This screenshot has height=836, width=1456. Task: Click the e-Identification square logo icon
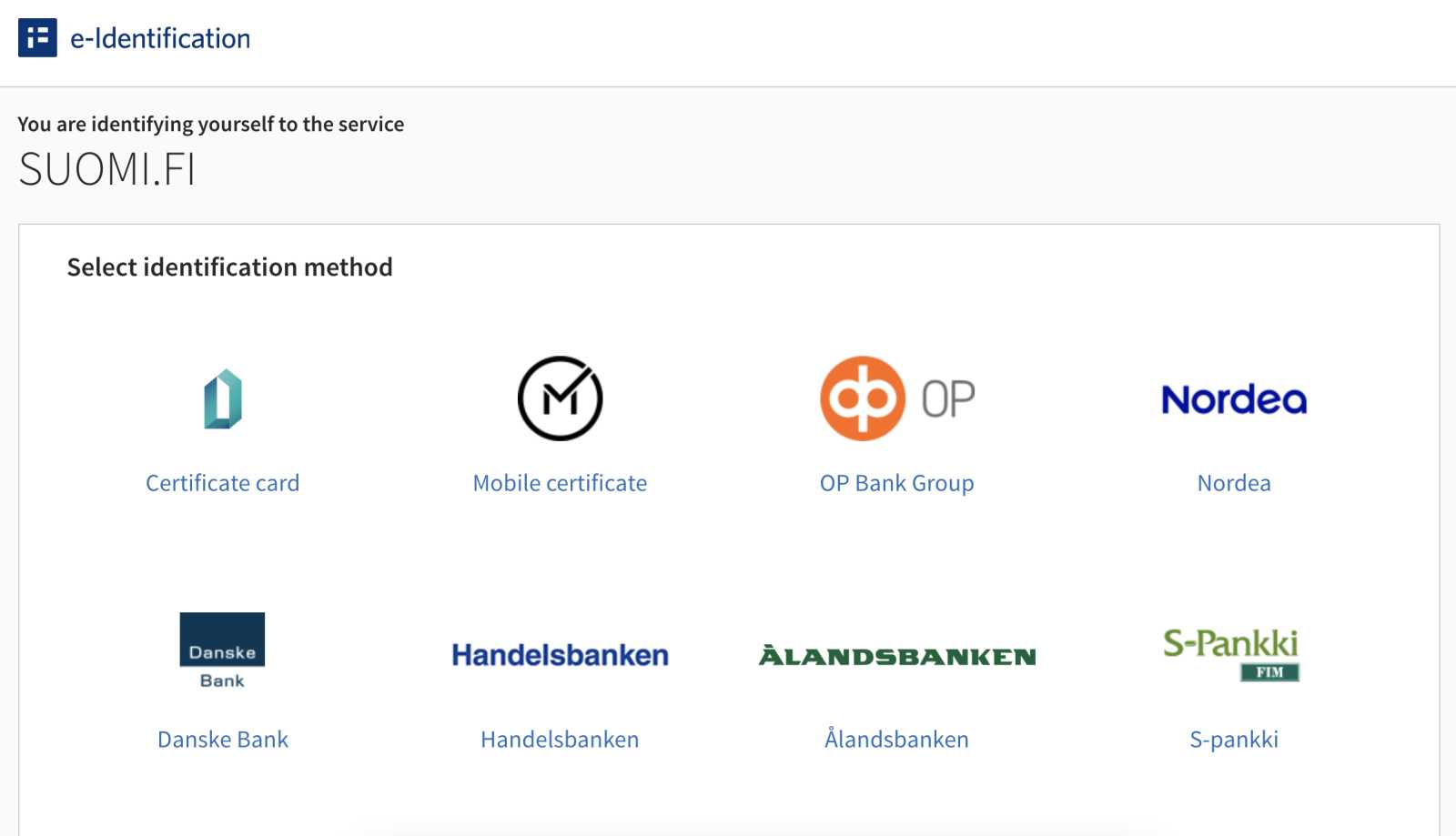pyautogui.click(x=37, y=37)
